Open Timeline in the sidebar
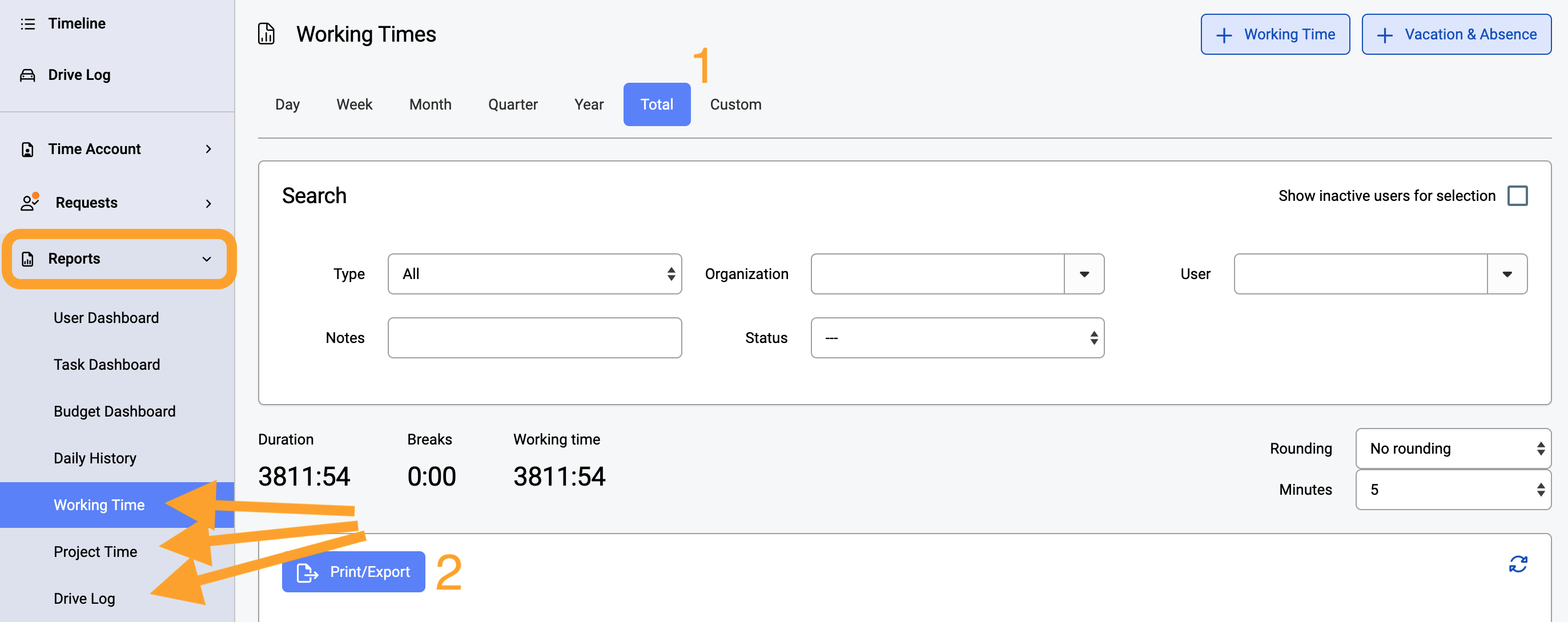The height and width of the screenshot is (622, 1568). [77, 24]
